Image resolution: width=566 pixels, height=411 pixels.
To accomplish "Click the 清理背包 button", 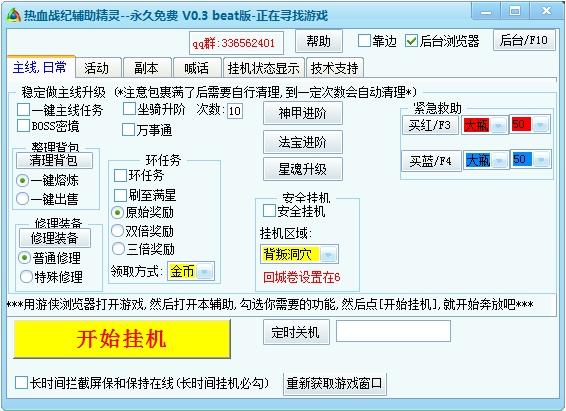I will pos(54,160).
